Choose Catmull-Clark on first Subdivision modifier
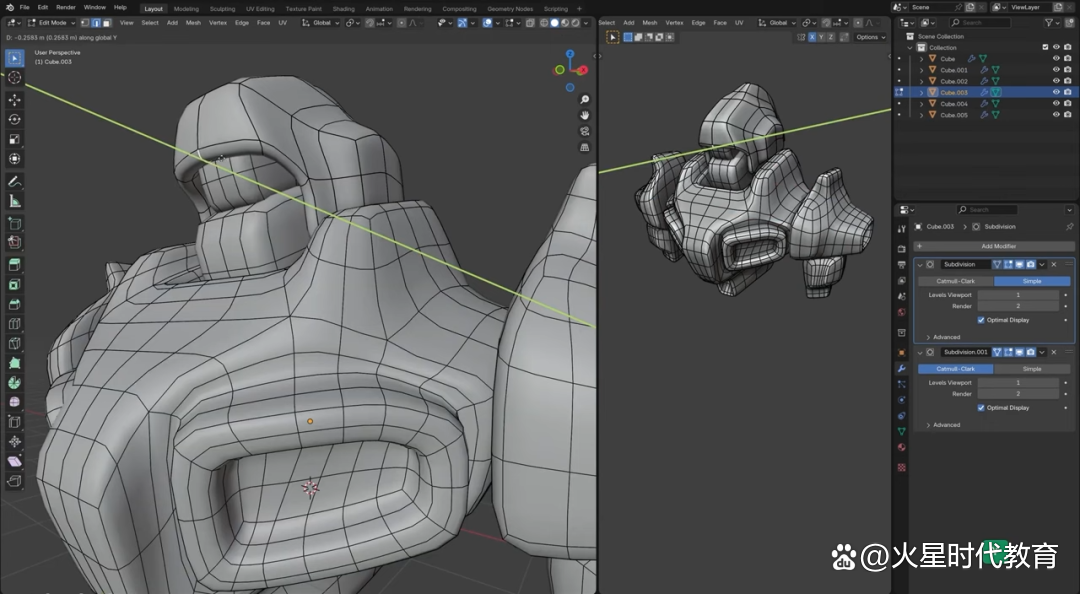The image size is (1080, 594). tap(955, 281)
